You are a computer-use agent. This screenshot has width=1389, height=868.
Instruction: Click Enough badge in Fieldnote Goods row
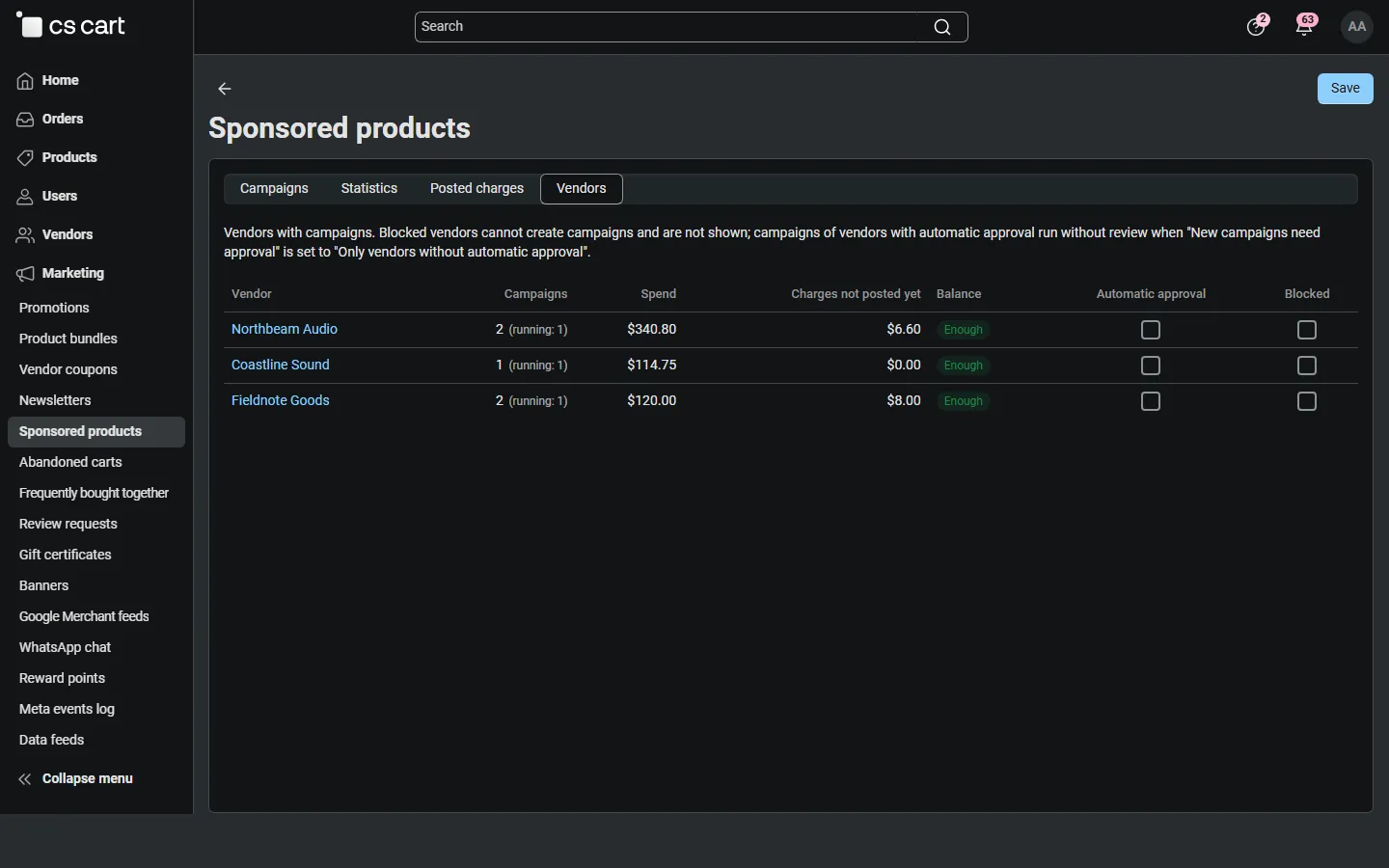(964, 401)
